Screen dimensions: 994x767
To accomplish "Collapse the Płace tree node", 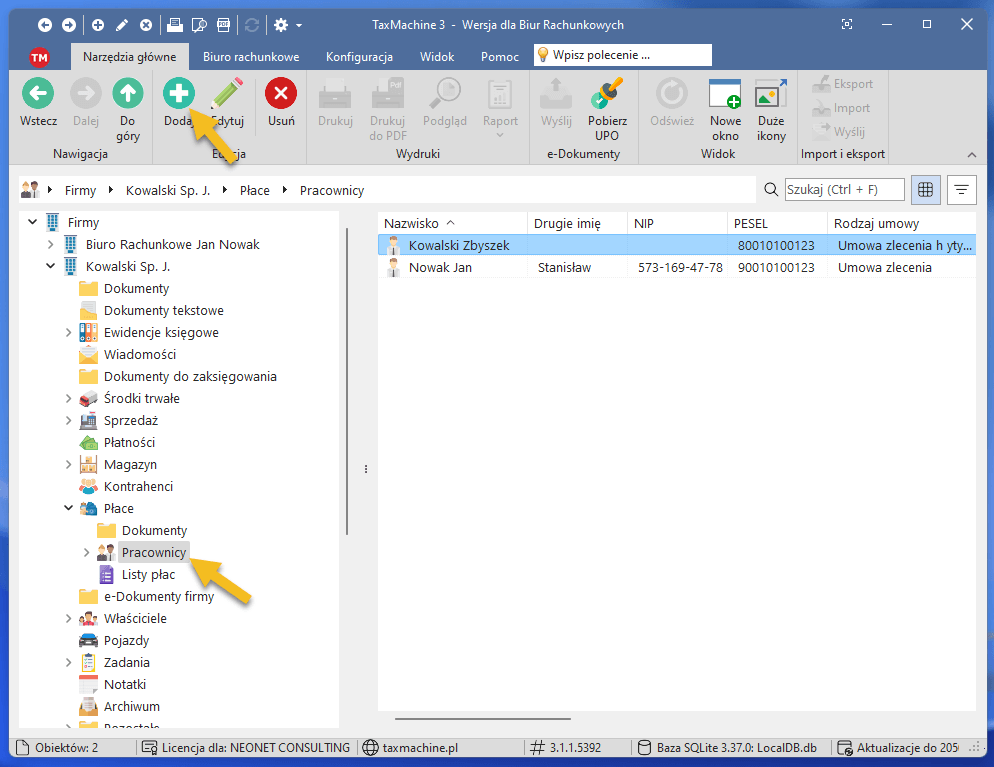I will tap(68, 508).
